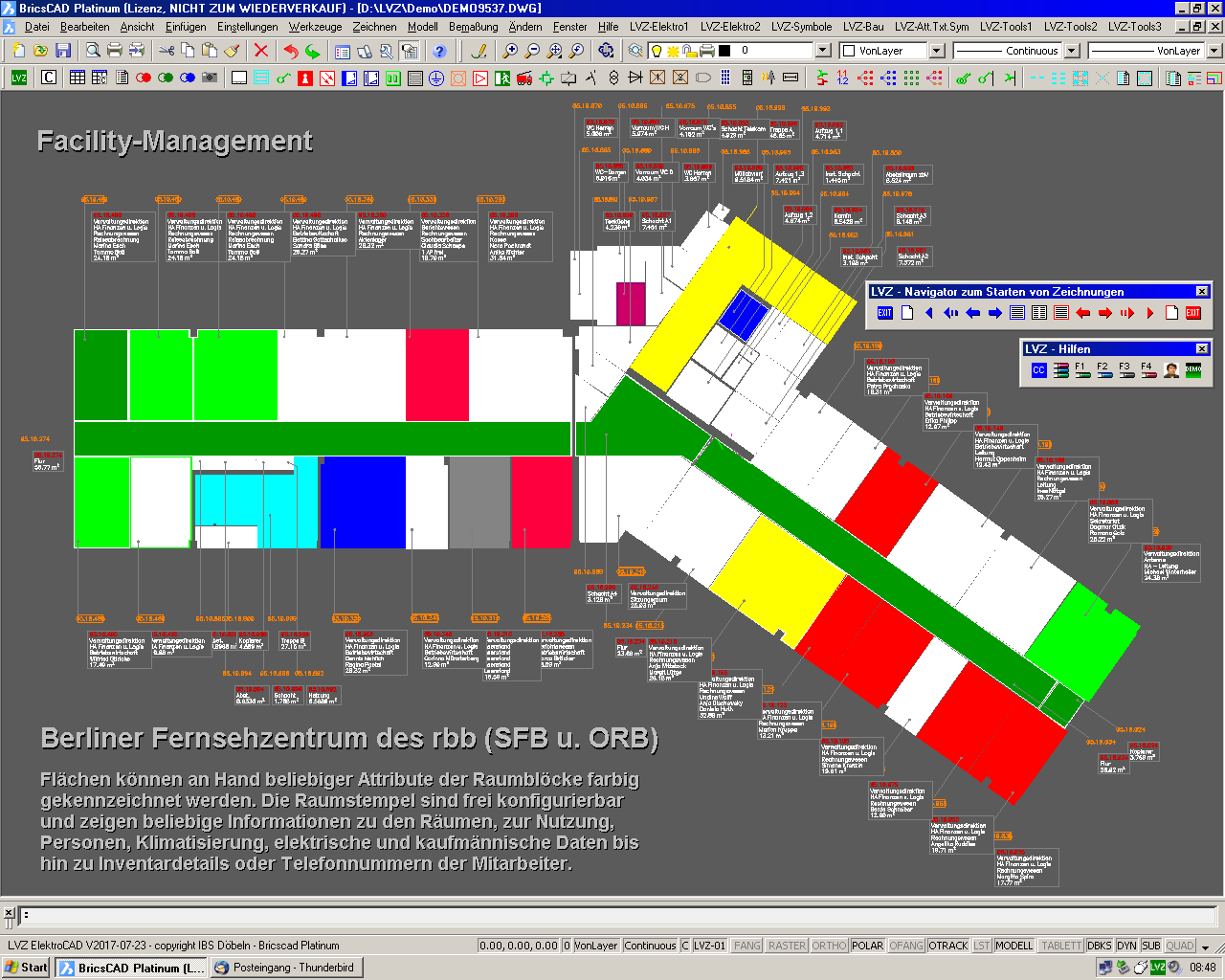Toggle DYN input in status bar
The image size is (1225, 980).
pyautogui.click(x=1126, y=946)
